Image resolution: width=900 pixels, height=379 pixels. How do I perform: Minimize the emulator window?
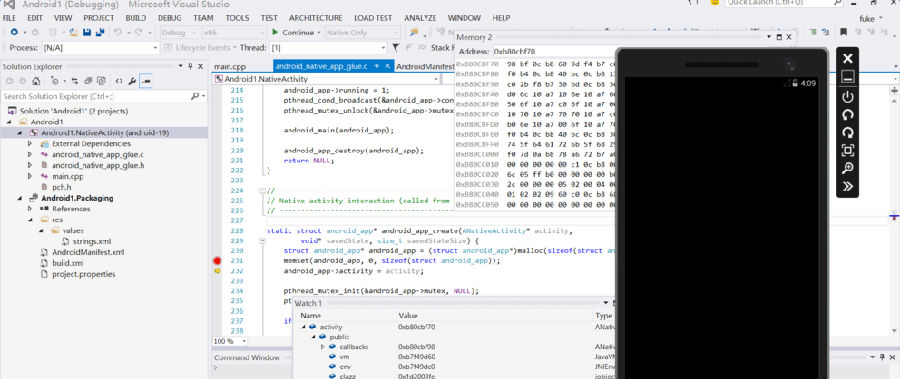pos(847,77)
